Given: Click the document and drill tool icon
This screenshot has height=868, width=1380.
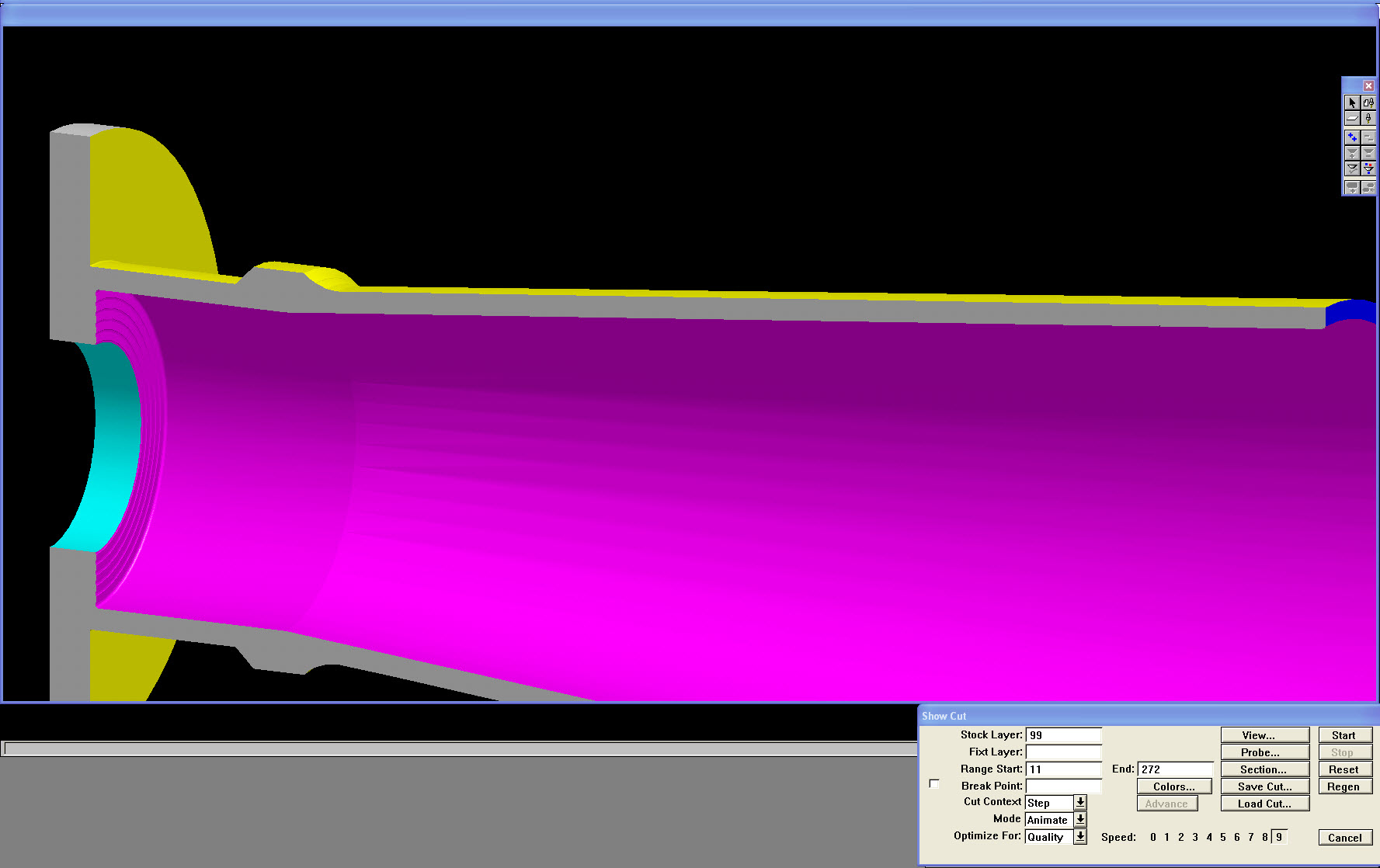Looking at the screenshot, I should 1368,102.
